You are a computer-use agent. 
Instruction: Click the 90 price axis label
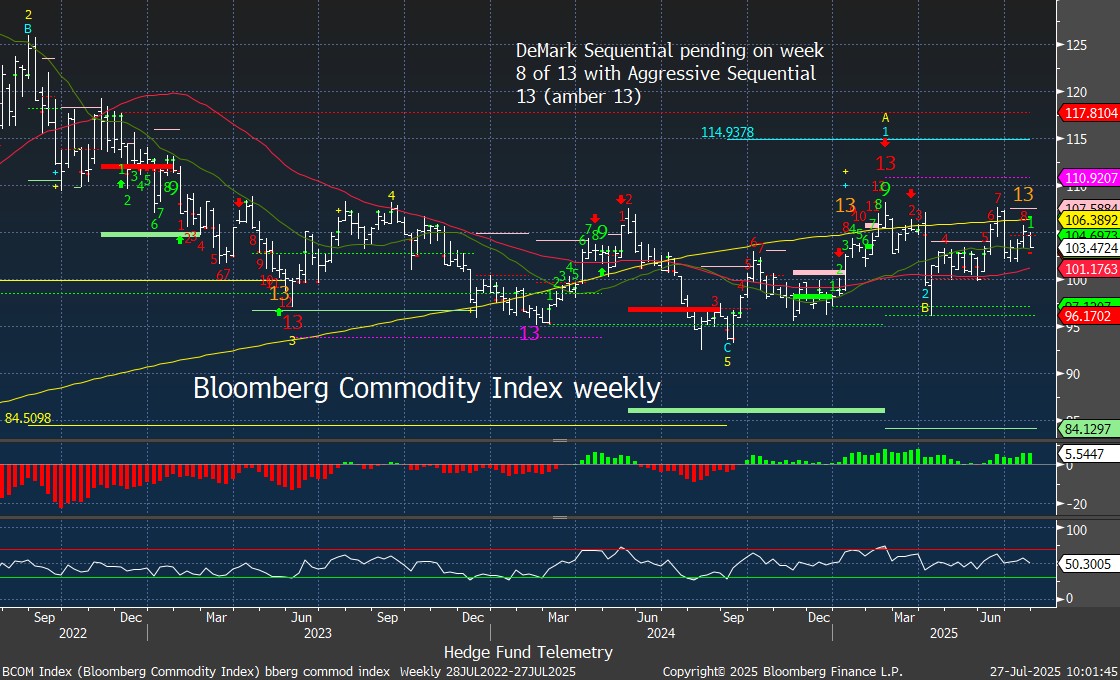pos(1074,374)
